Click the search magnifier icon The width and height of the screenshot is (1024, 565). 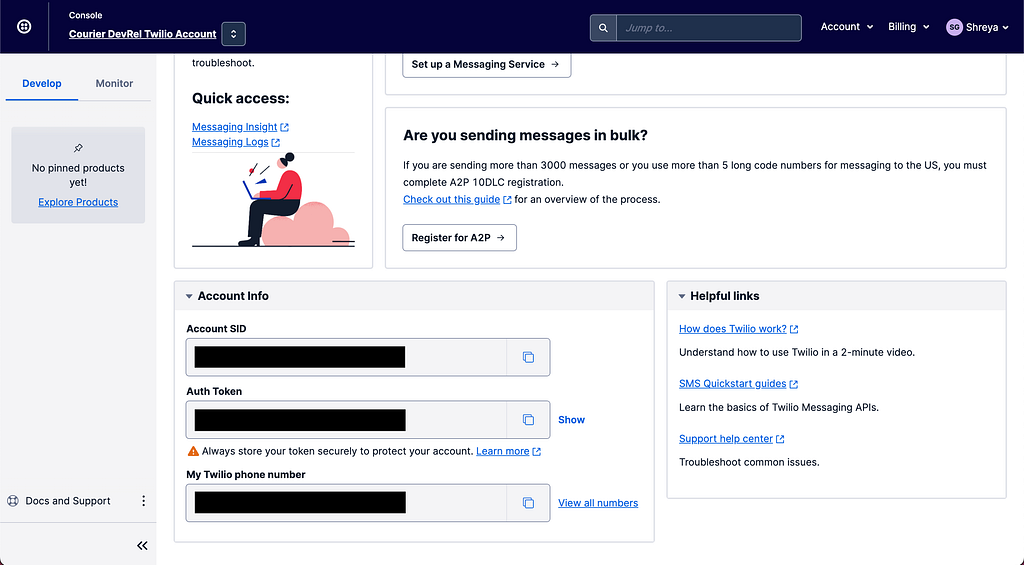(x=603, y=28)
